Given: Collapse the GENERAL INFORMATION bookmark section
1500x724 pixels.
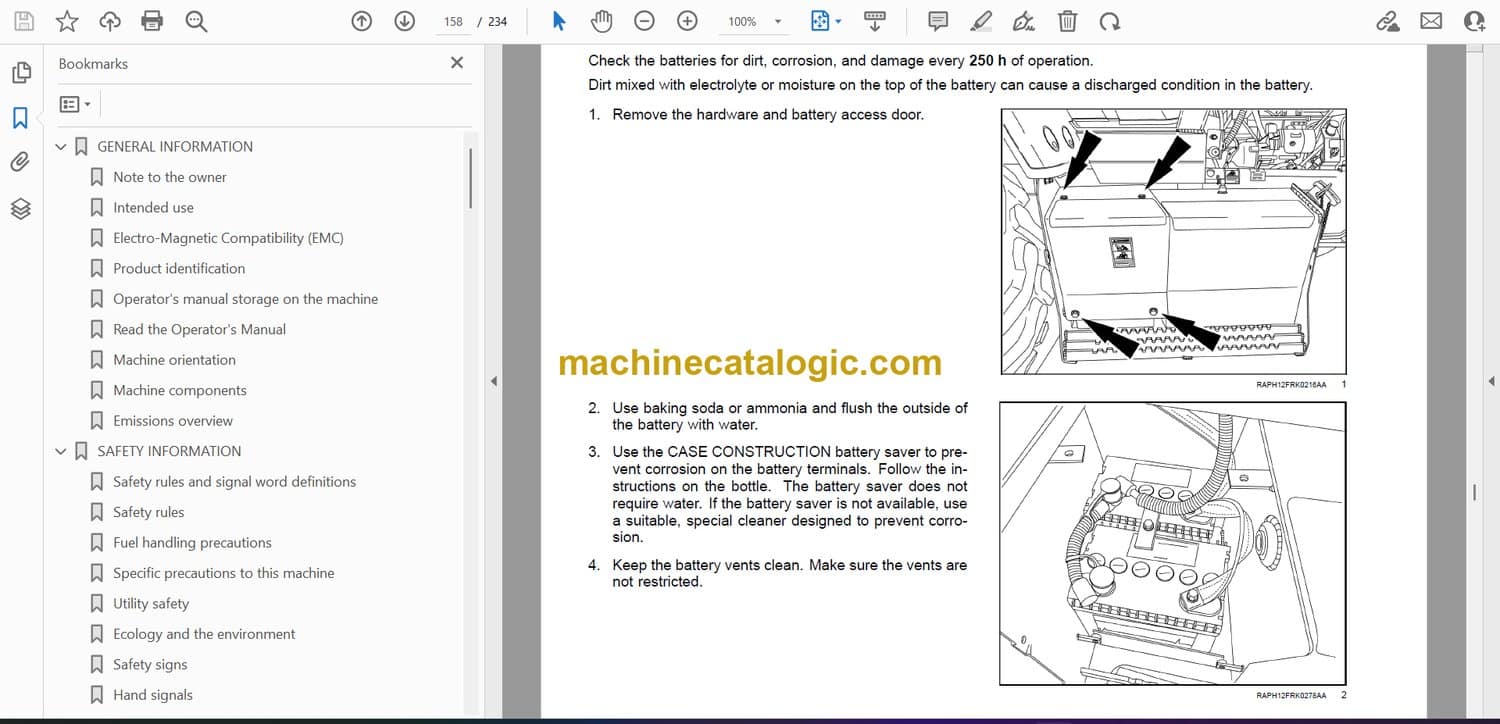Looking at the screenshot, I should [x=61, y=147].
